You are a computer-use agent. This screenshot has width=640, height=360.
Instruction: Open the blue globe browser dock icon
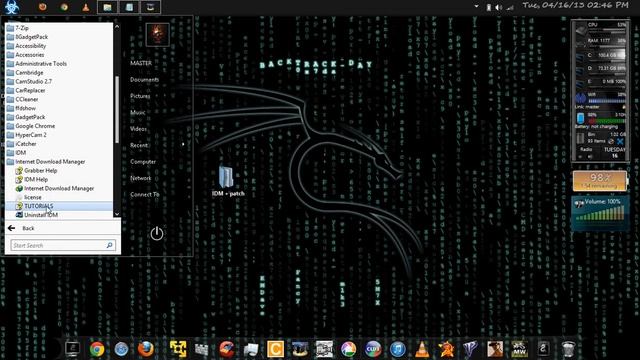point(121,349)
